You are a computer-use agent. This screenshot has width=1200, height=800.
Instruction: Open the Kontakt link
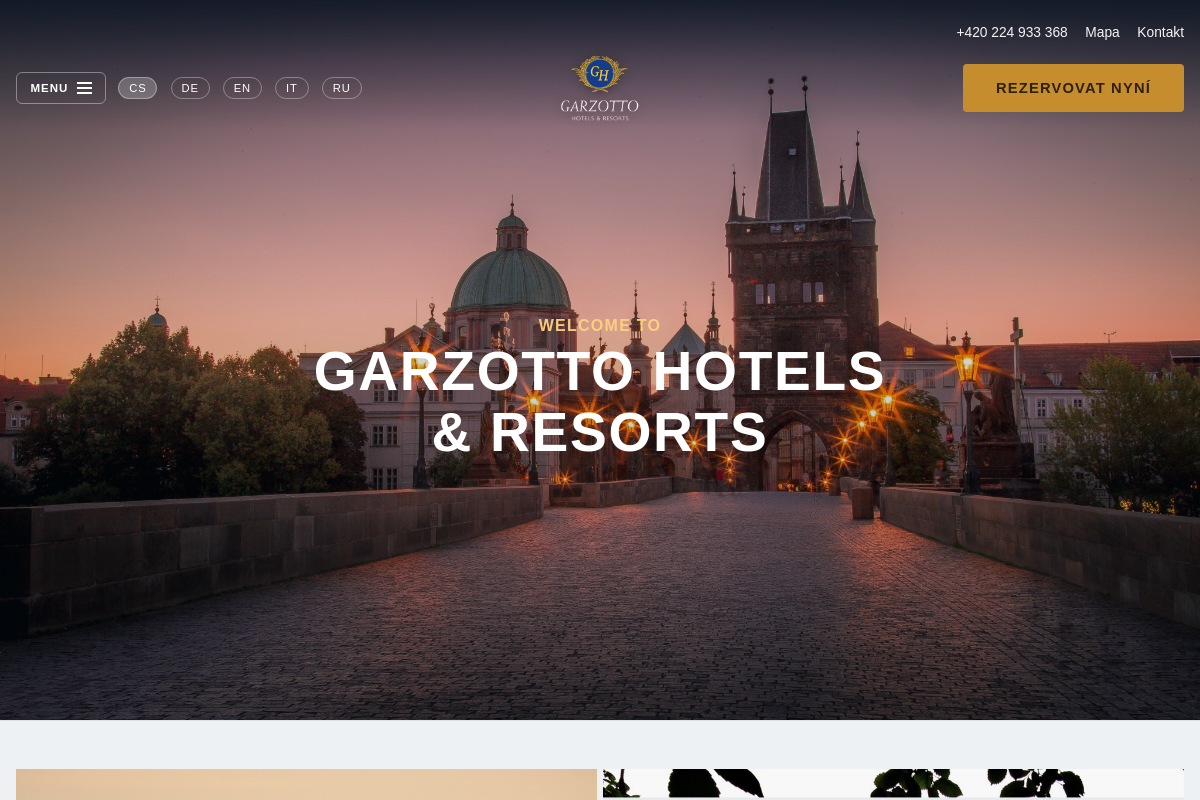tap(1160, 32)
